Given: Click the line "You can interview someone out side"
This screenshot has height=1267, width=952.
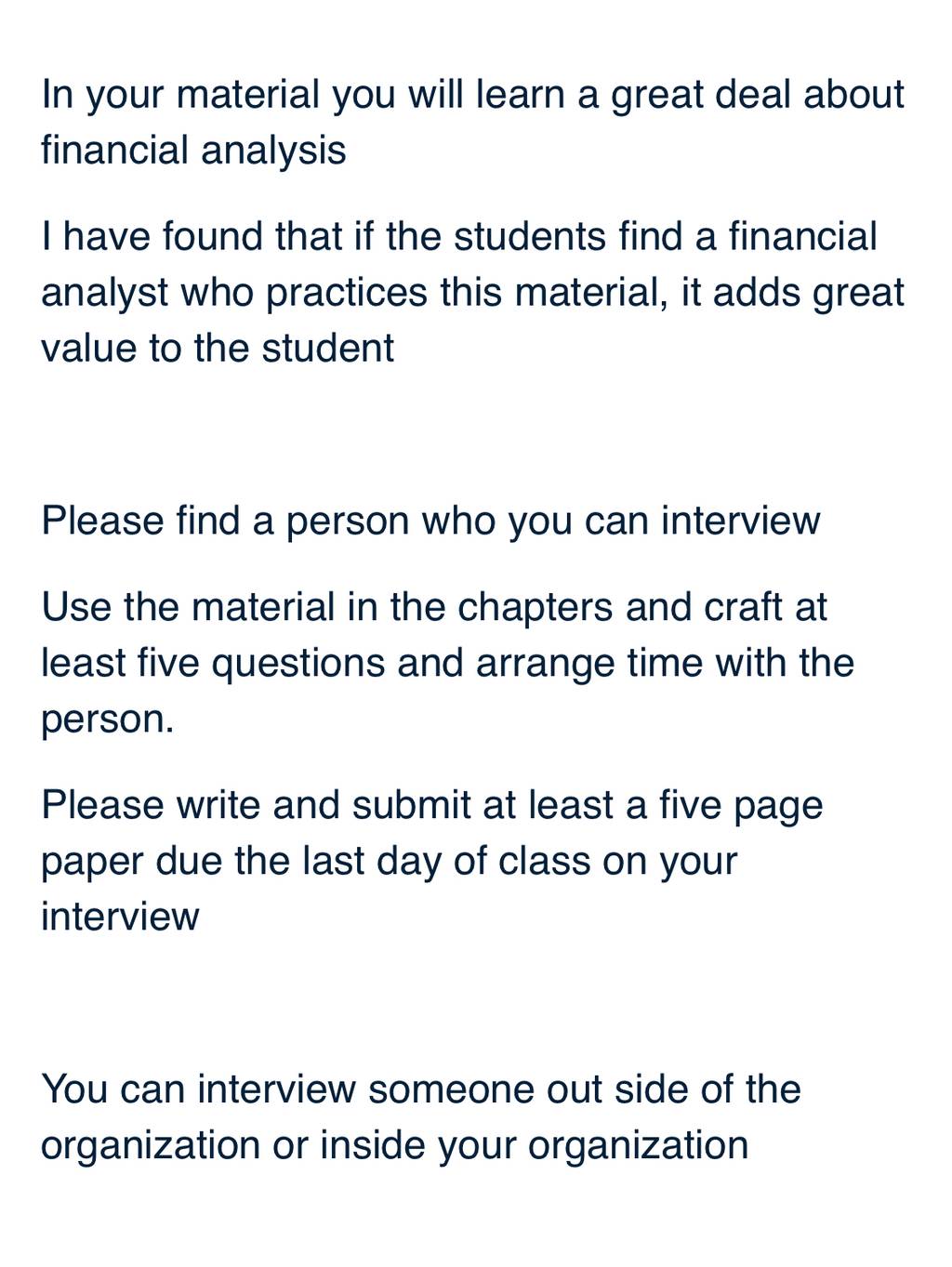Looking at the screenshot, I should (x=421, y=1089).
